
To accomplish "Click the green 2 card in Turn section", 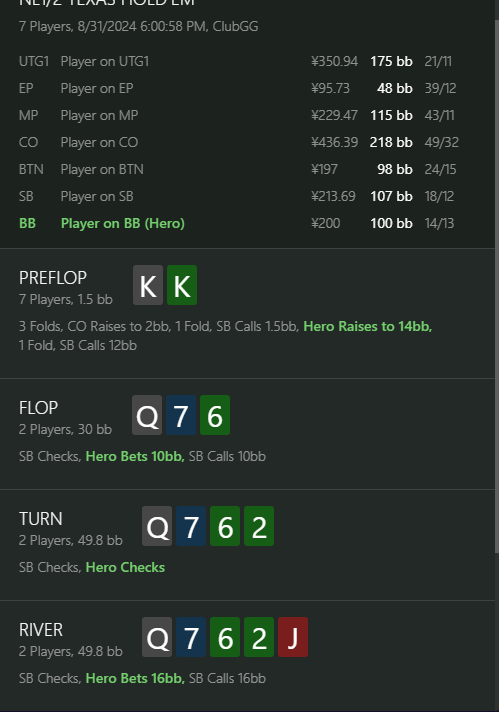I will tap(259, 526).
